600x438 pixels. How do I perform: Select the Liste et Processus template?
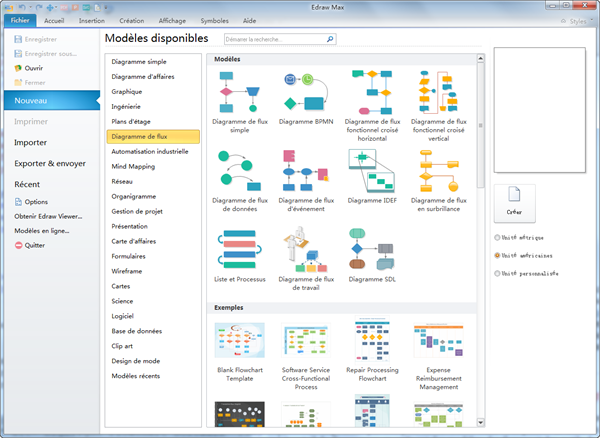[x=240, y=256]
